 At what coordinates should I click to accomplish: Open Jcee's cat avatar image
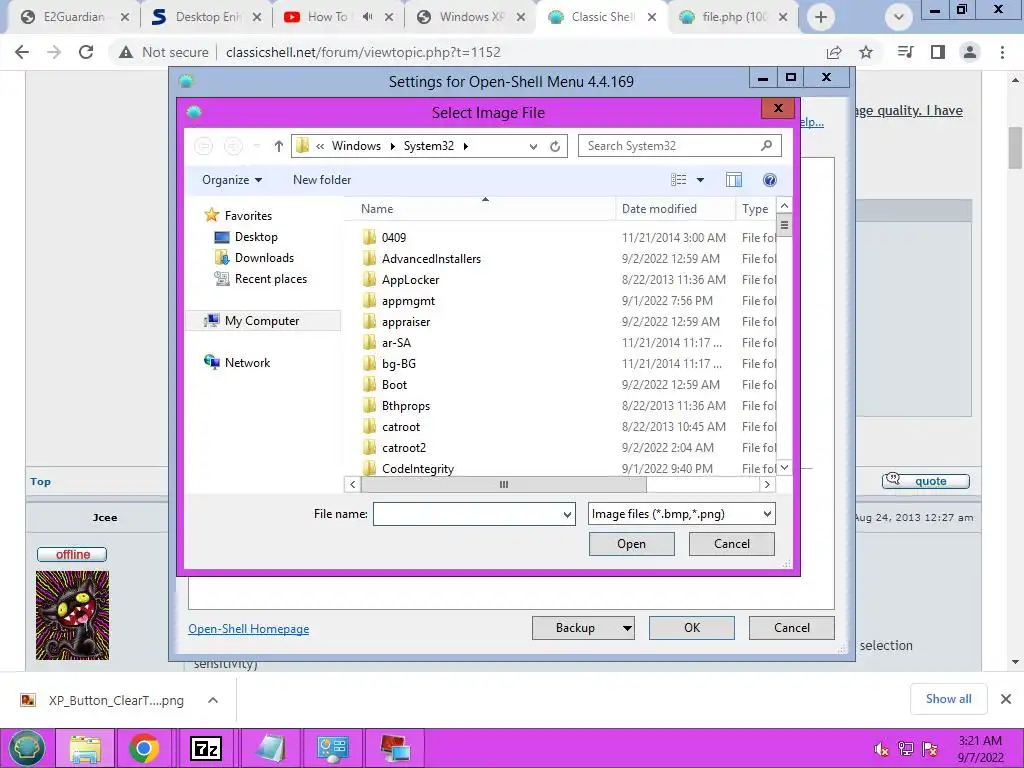tap(72, 615)
